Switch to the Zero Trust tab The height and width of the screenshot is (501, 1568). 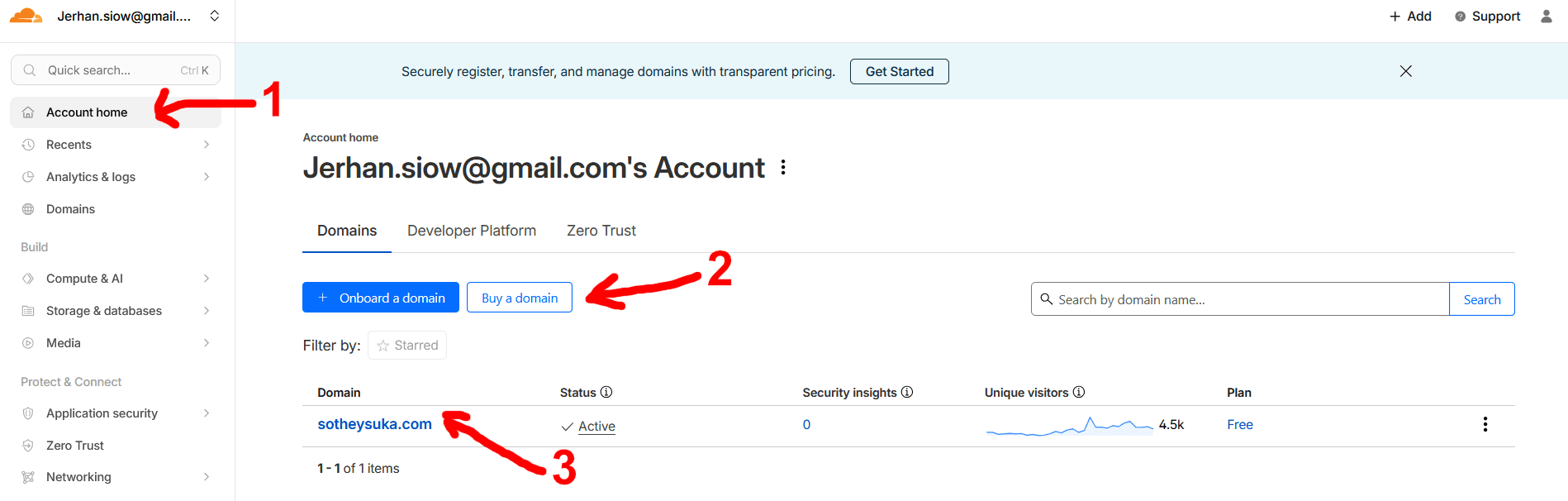pyautogui.click(x=601, y=231)
